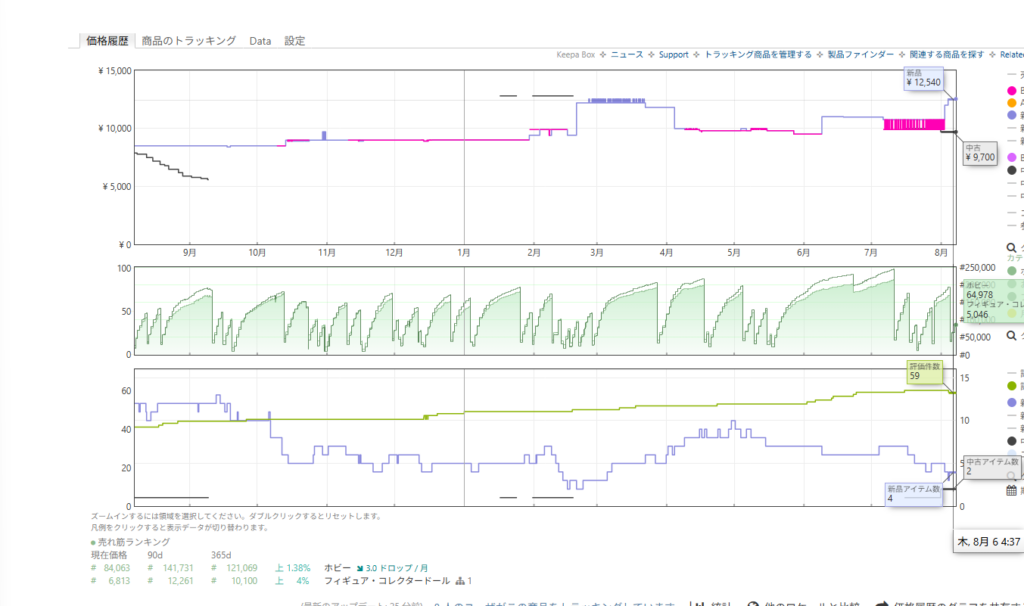Click フィギュア・コレクタードール category label
Image resolution: width=1024 pixels, height=606 pixels.
tap(387, 581)
